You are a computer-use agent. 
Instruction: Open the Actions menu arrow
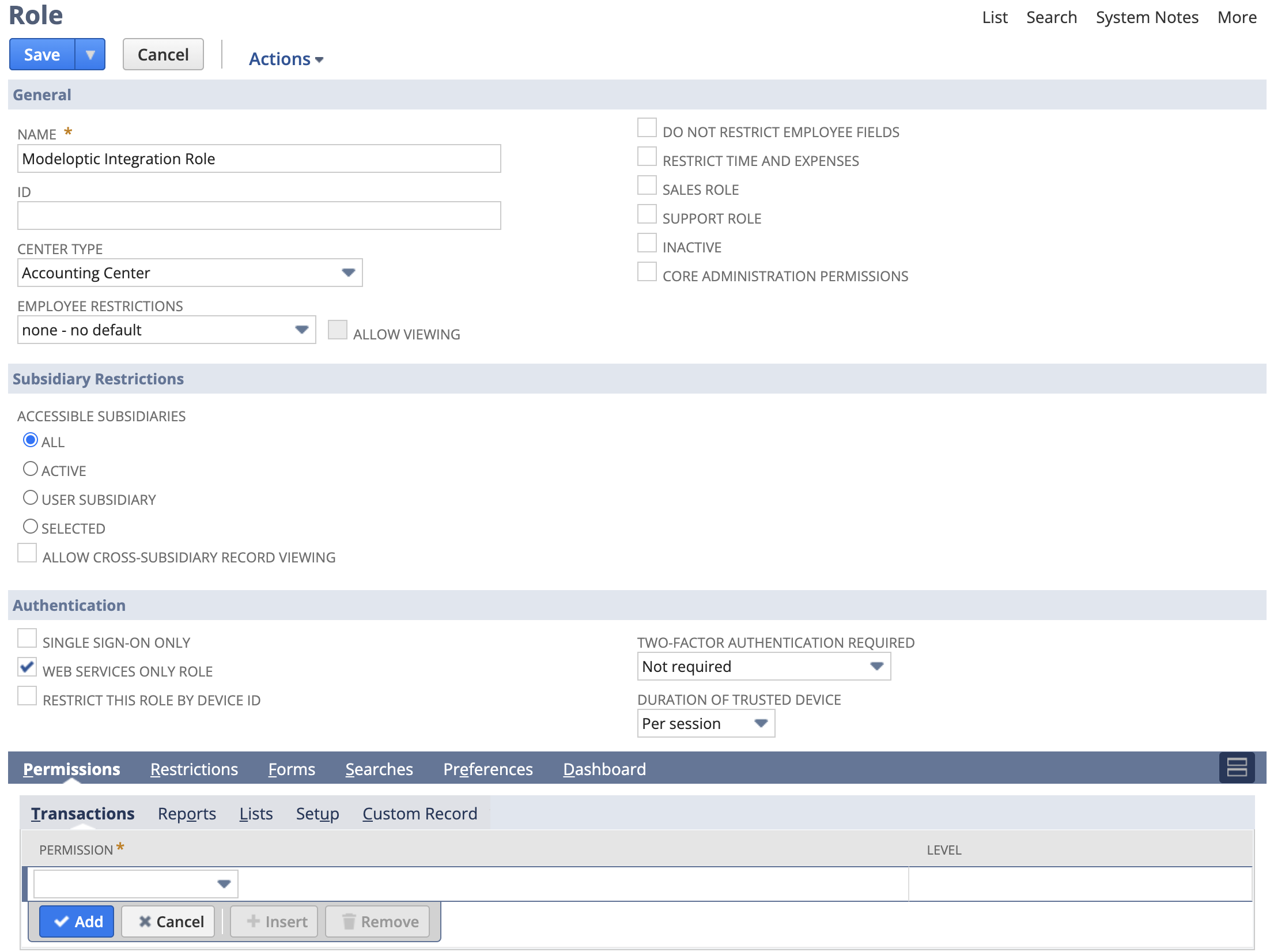click(x=319, y=59)
